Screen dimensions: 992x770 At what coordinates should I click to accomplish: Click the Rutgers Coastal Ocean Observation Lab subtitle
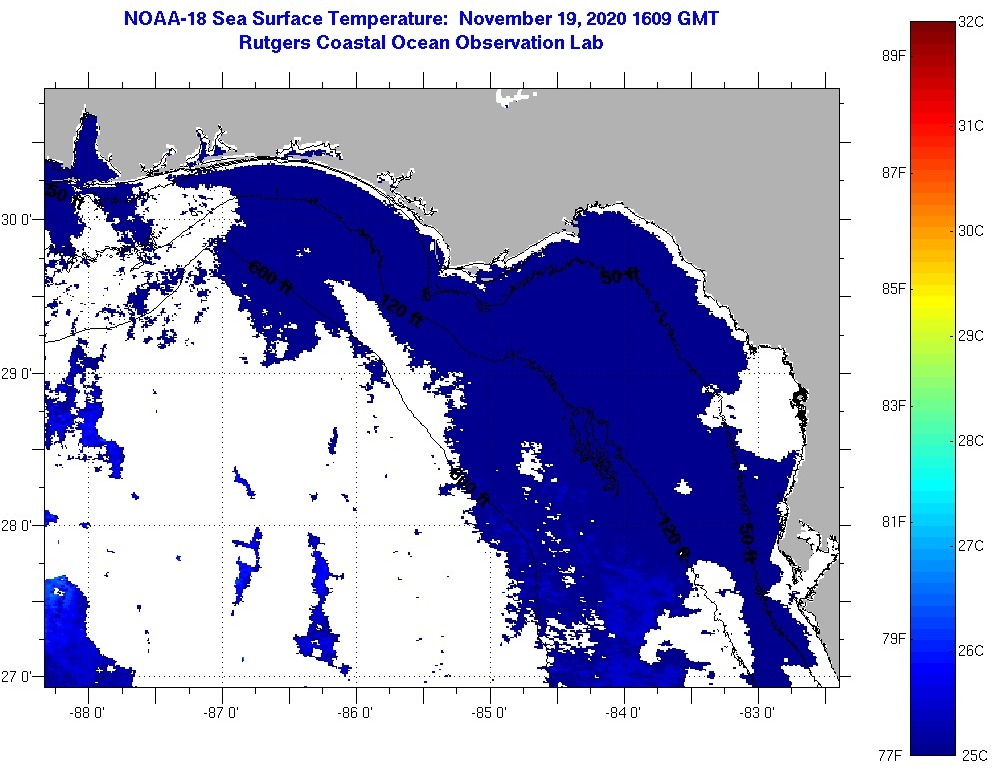[x=420, y=43]
